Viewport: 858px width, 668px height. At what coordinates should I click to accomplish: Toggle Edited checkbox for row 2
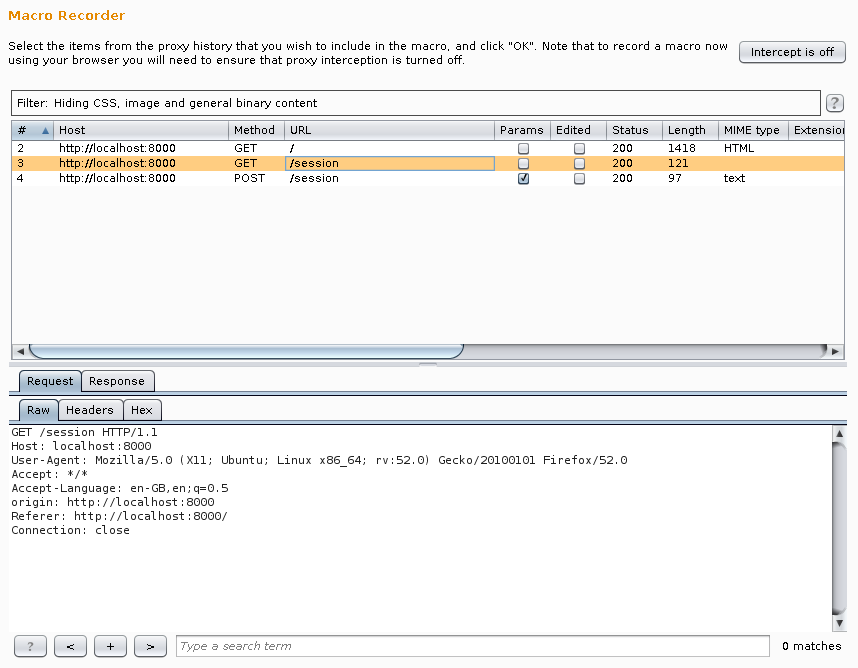point(579,148)
